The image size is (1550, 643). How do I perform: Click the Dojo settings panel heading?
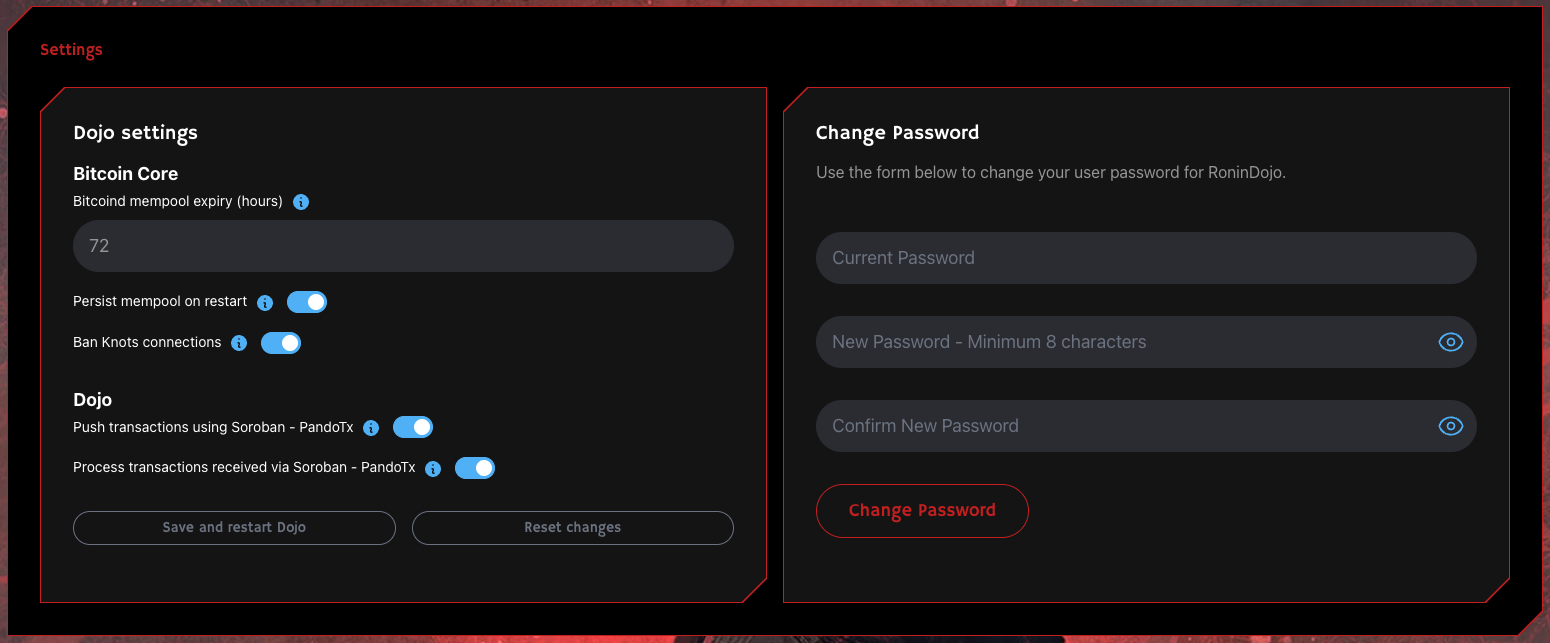click(135, 133)
